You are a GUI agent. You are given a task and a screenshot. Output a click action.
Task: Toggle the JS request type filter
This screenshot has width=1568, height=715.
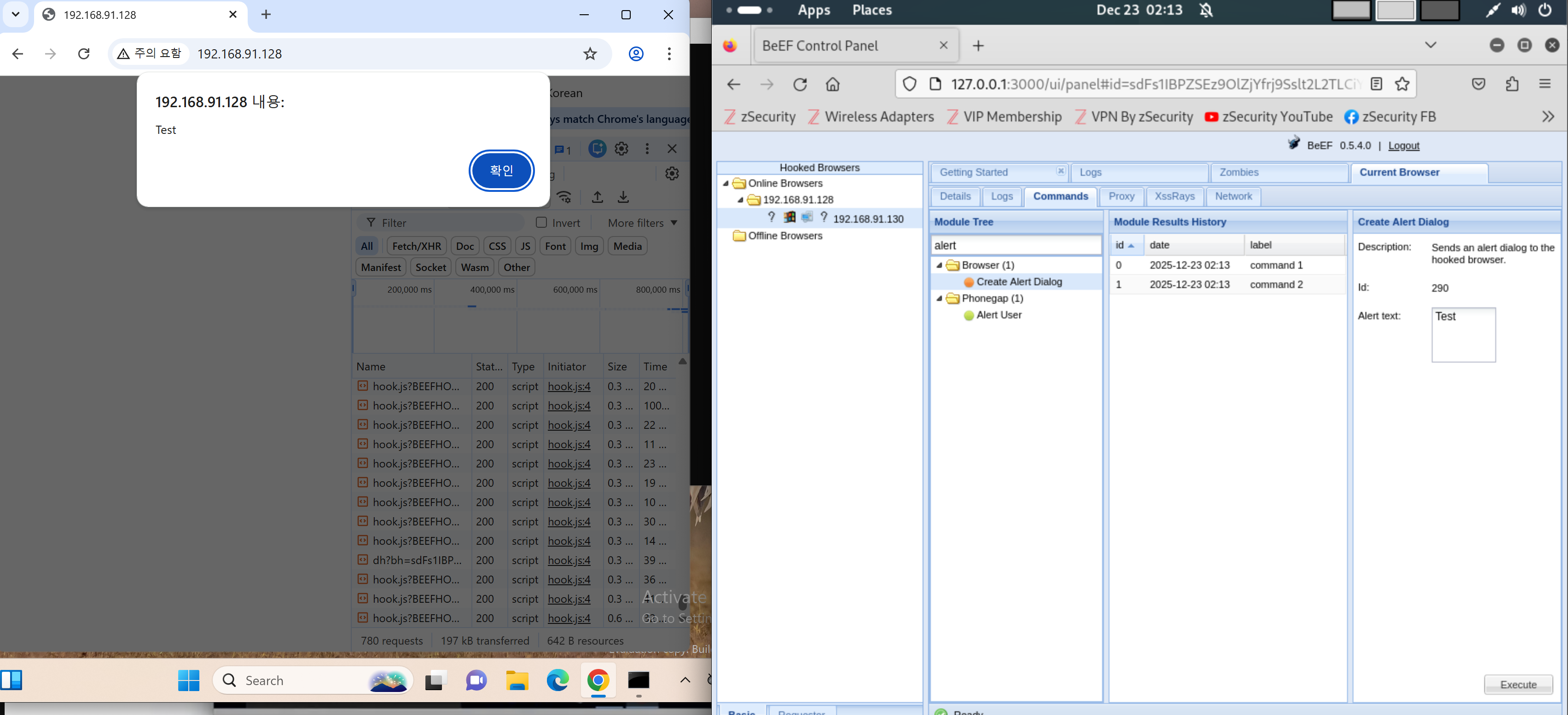(525, 246)
